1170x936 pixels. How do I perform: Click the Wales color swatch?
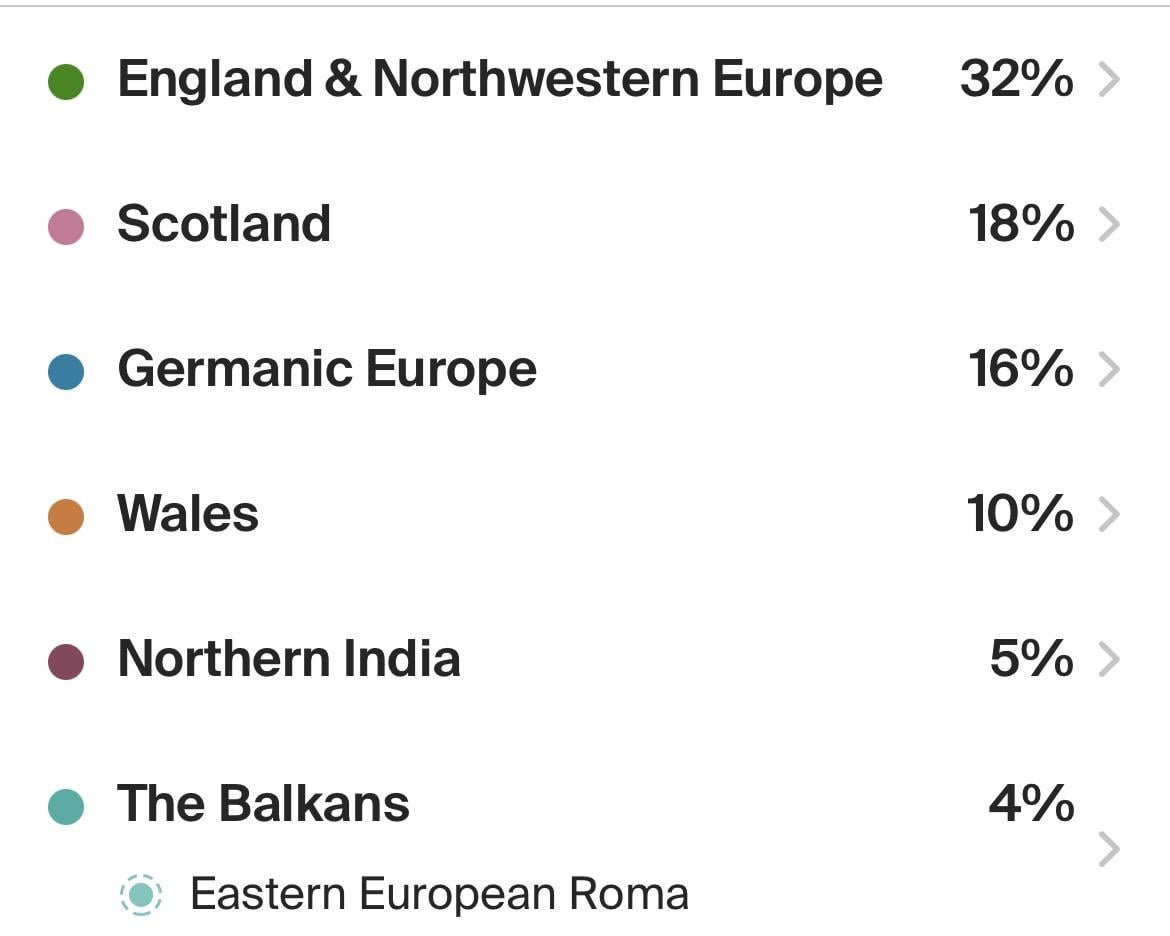[66, 514]
